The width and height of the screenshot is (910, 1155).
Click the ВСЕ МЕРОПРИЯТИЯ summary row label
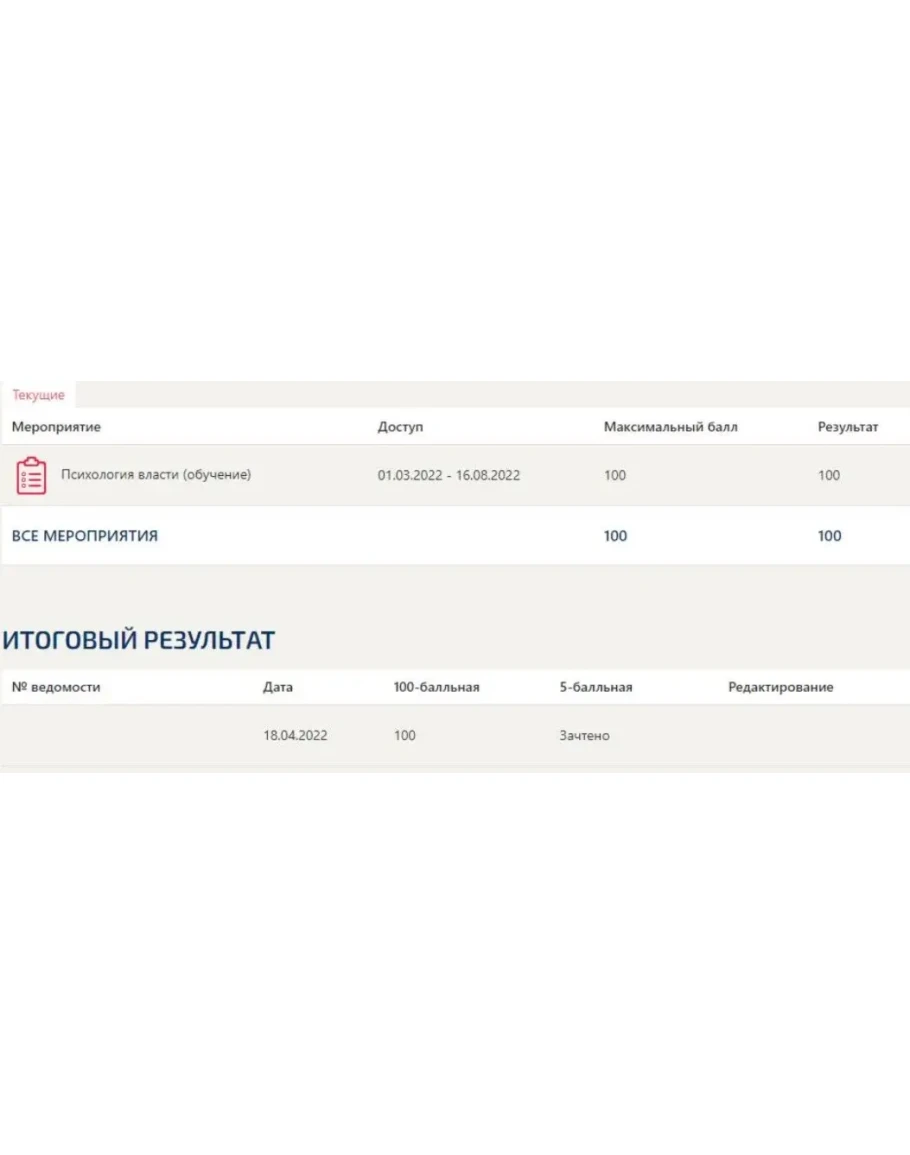[85, 536]
